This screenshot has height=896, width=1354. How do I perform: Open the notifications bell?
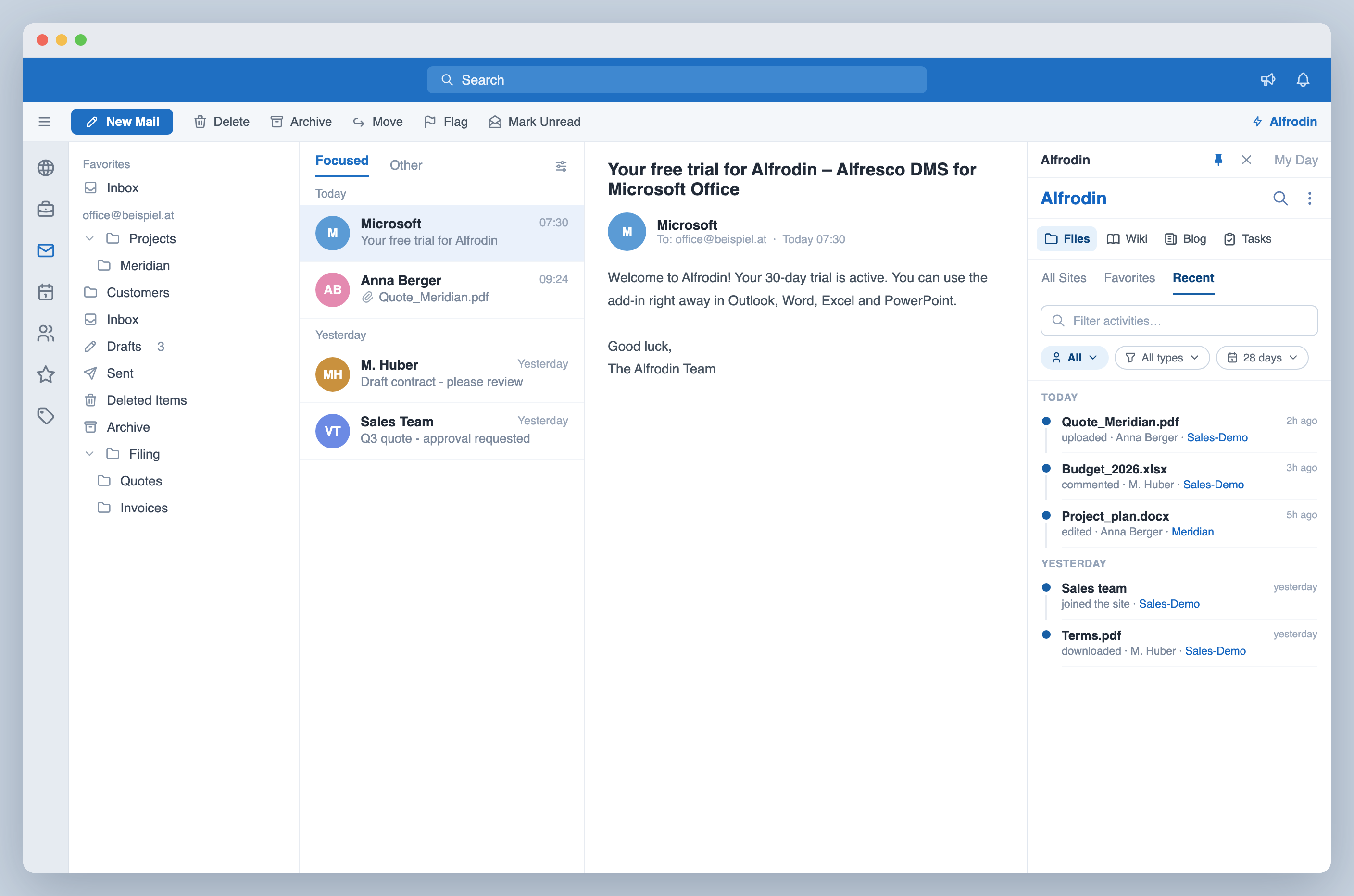tap(1303, 79)
